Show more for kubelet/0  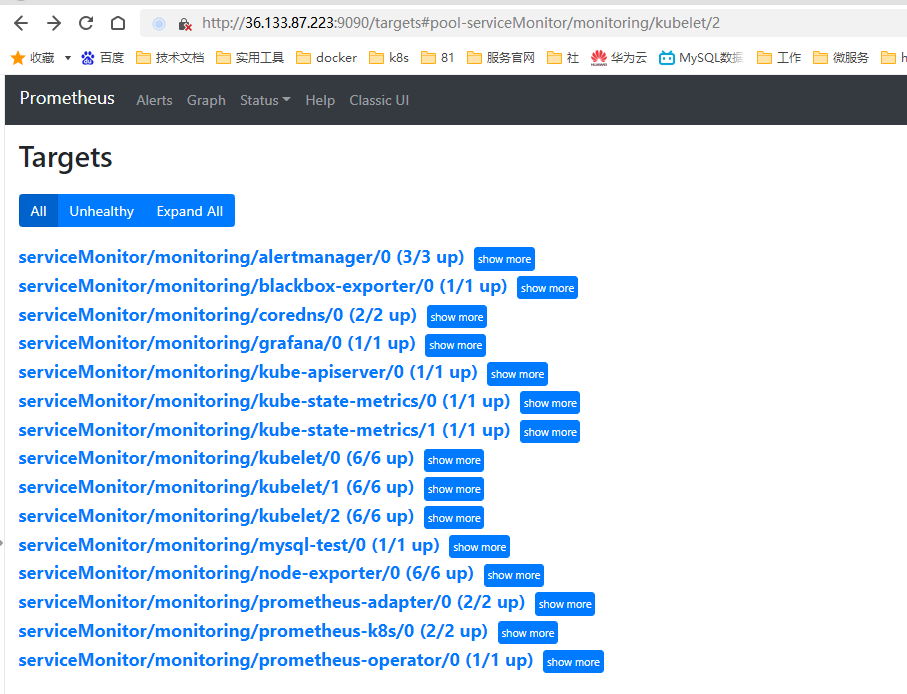coord(454,460)
